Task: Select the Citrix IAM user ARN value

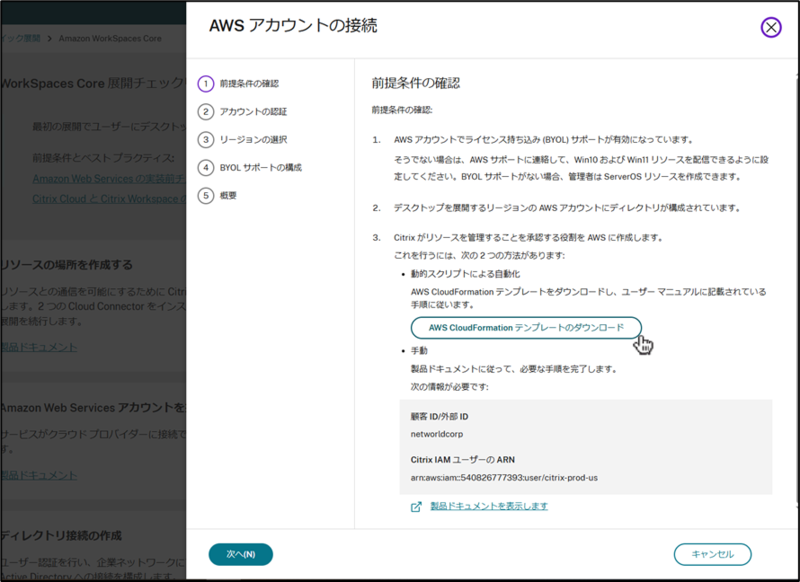Action: tap(504, 478)
